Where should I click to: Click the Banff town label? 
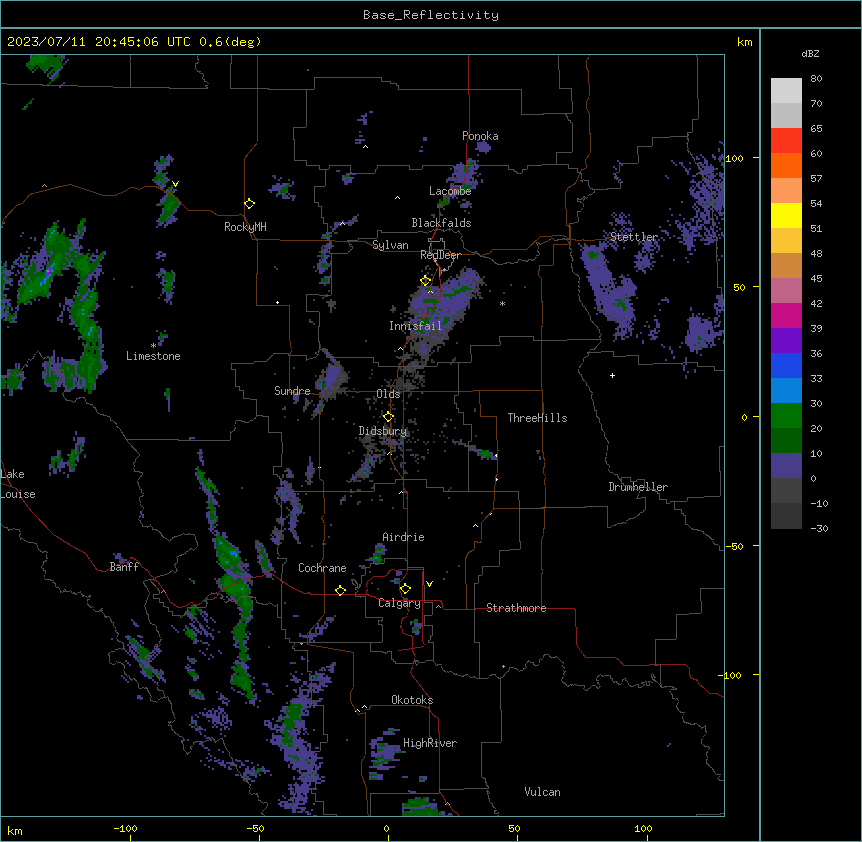[124, 567]
